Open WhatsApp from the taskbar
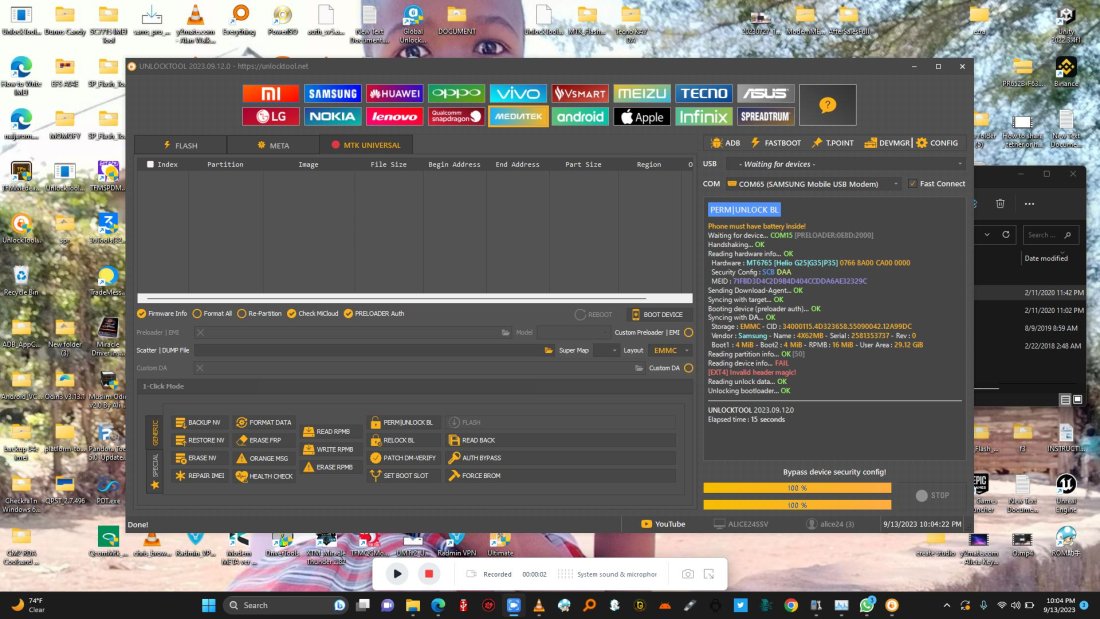This screenshot has width=1100, height=619. [x=867, y=605]
